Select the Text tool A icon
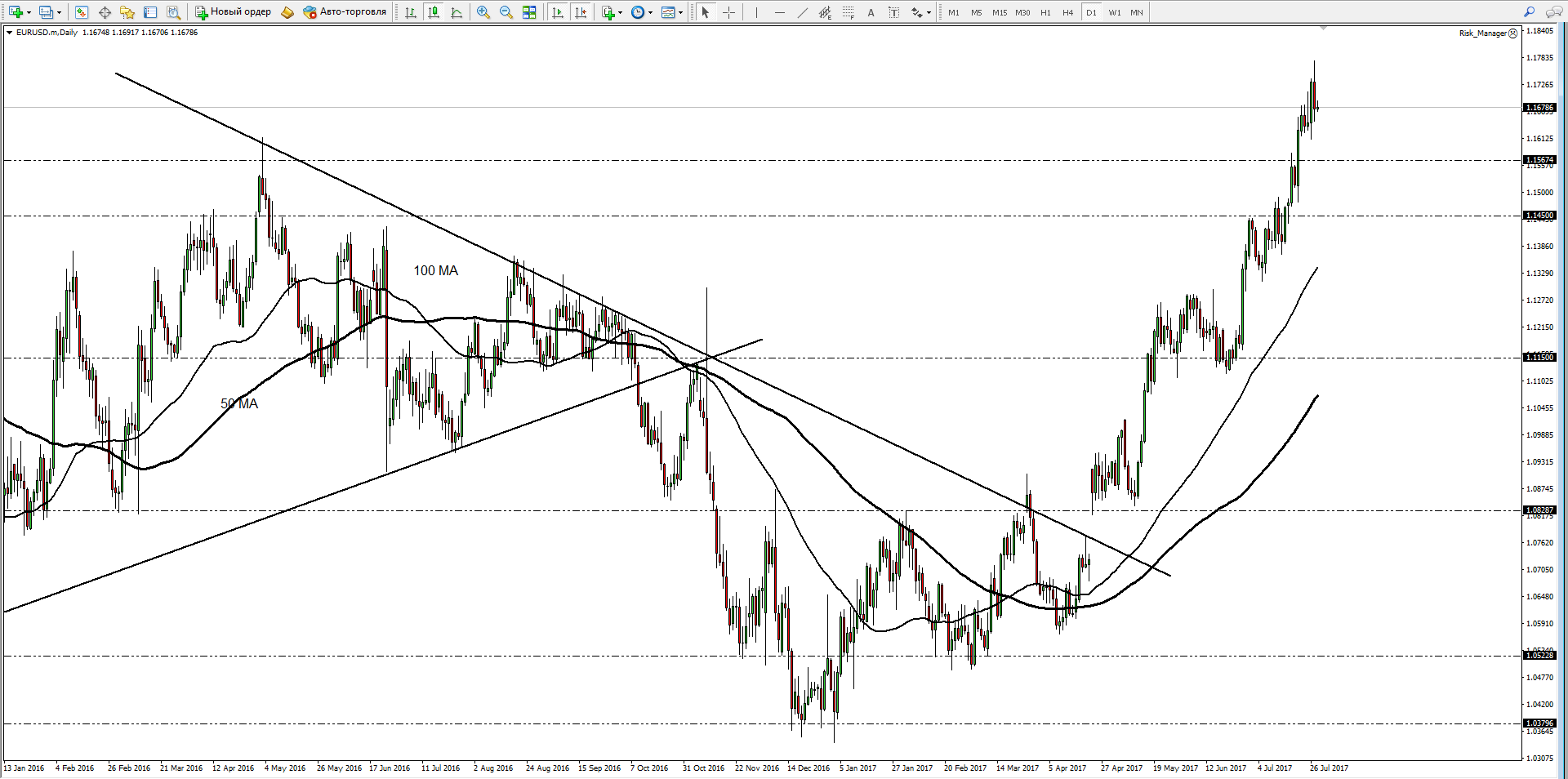Image resolution: width=1568 pixels, height=779 pixels. click(871, 12)
